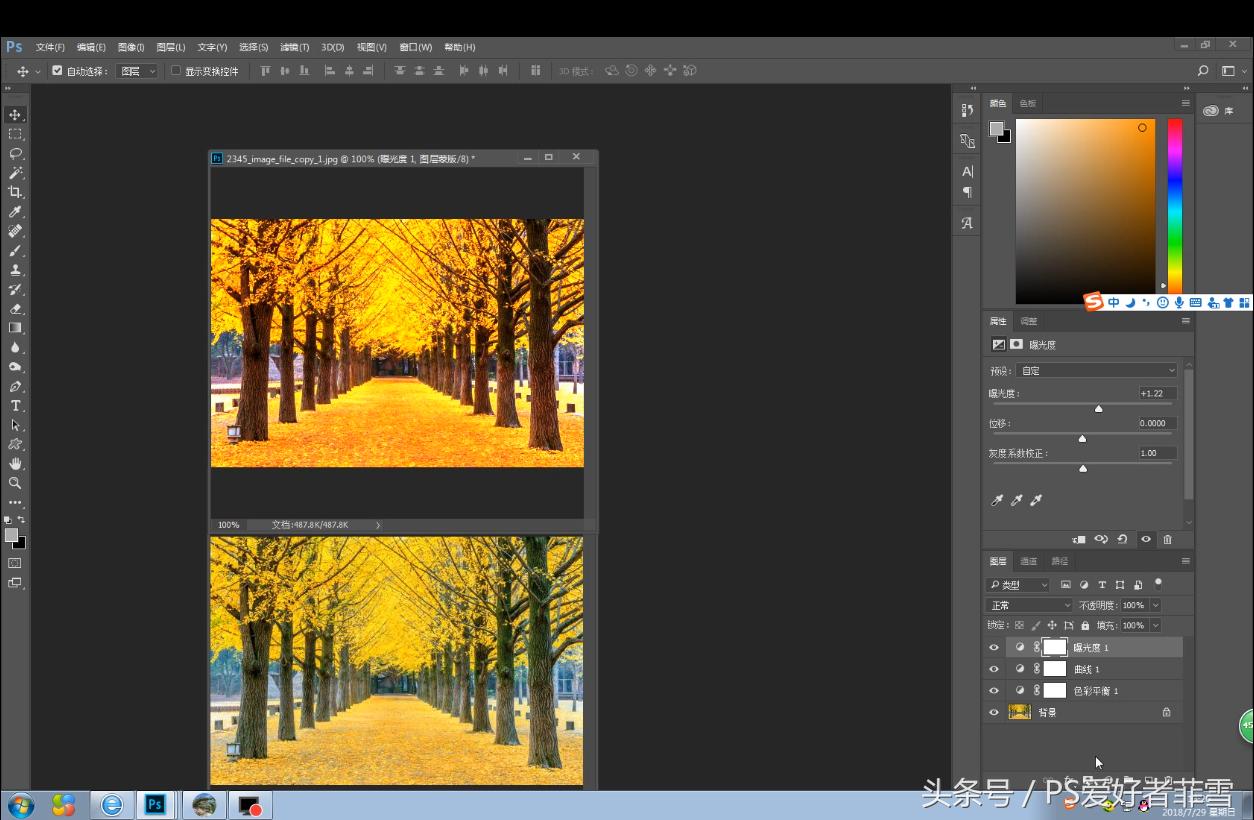Open the blend mode 正常 dropdown
Viewport: 1254px width, 820px height.
(x=1030, y=605)
